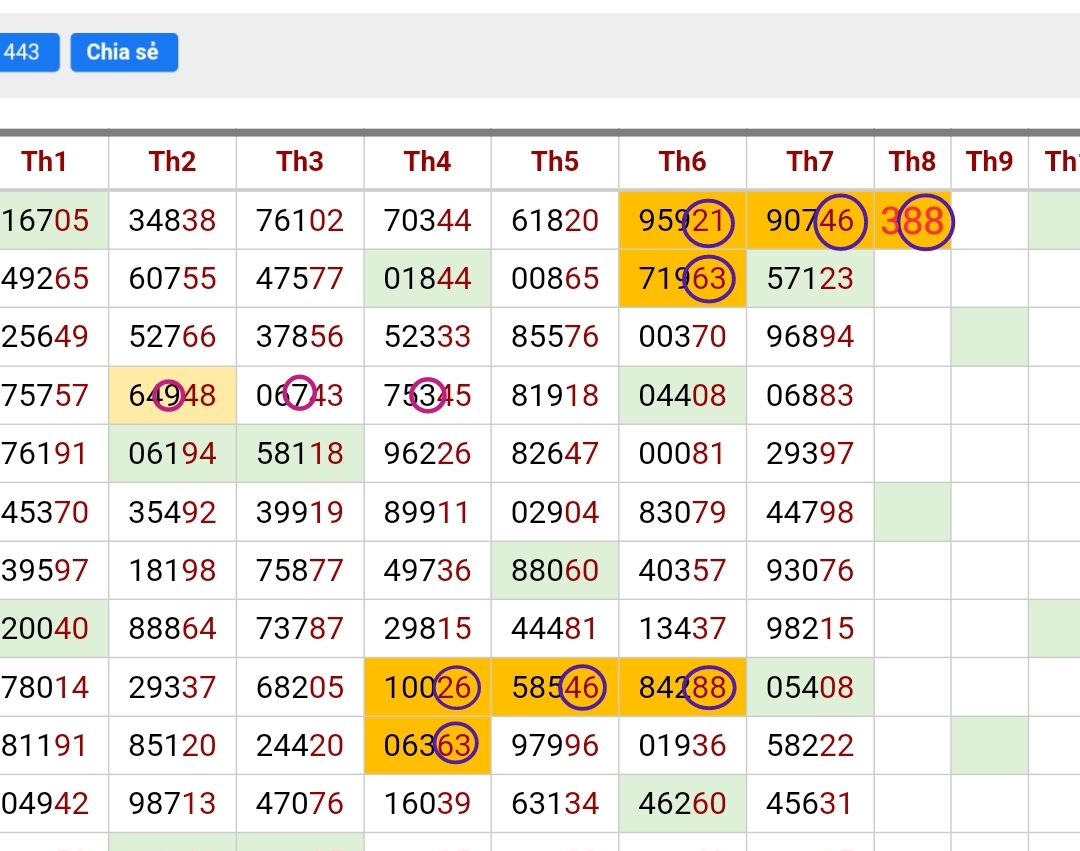
Task: Click the orange cell 06363
Action: pos(427,745)
